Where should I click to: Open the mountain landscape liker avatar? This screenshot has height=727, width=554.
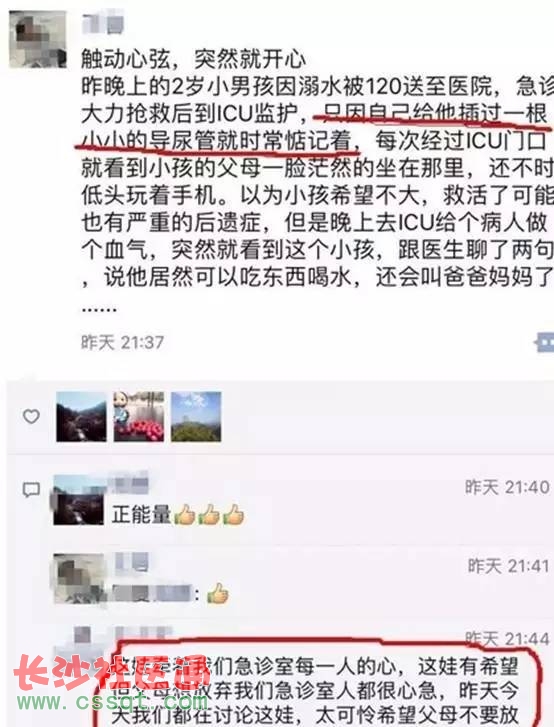point(81,416)
